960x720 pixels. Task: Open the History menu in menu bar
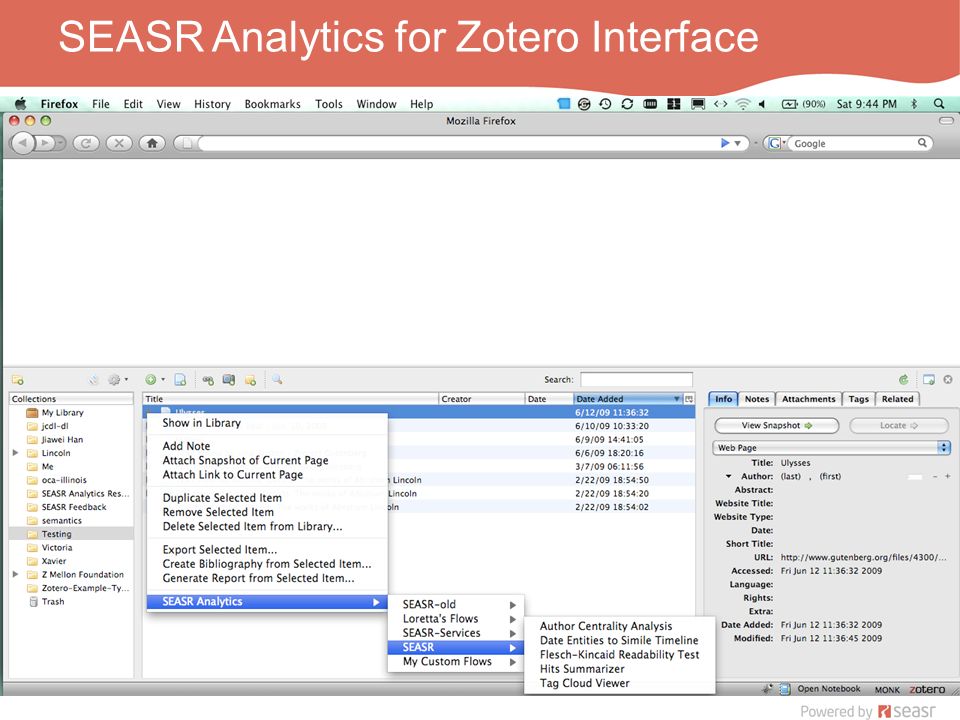212,104
